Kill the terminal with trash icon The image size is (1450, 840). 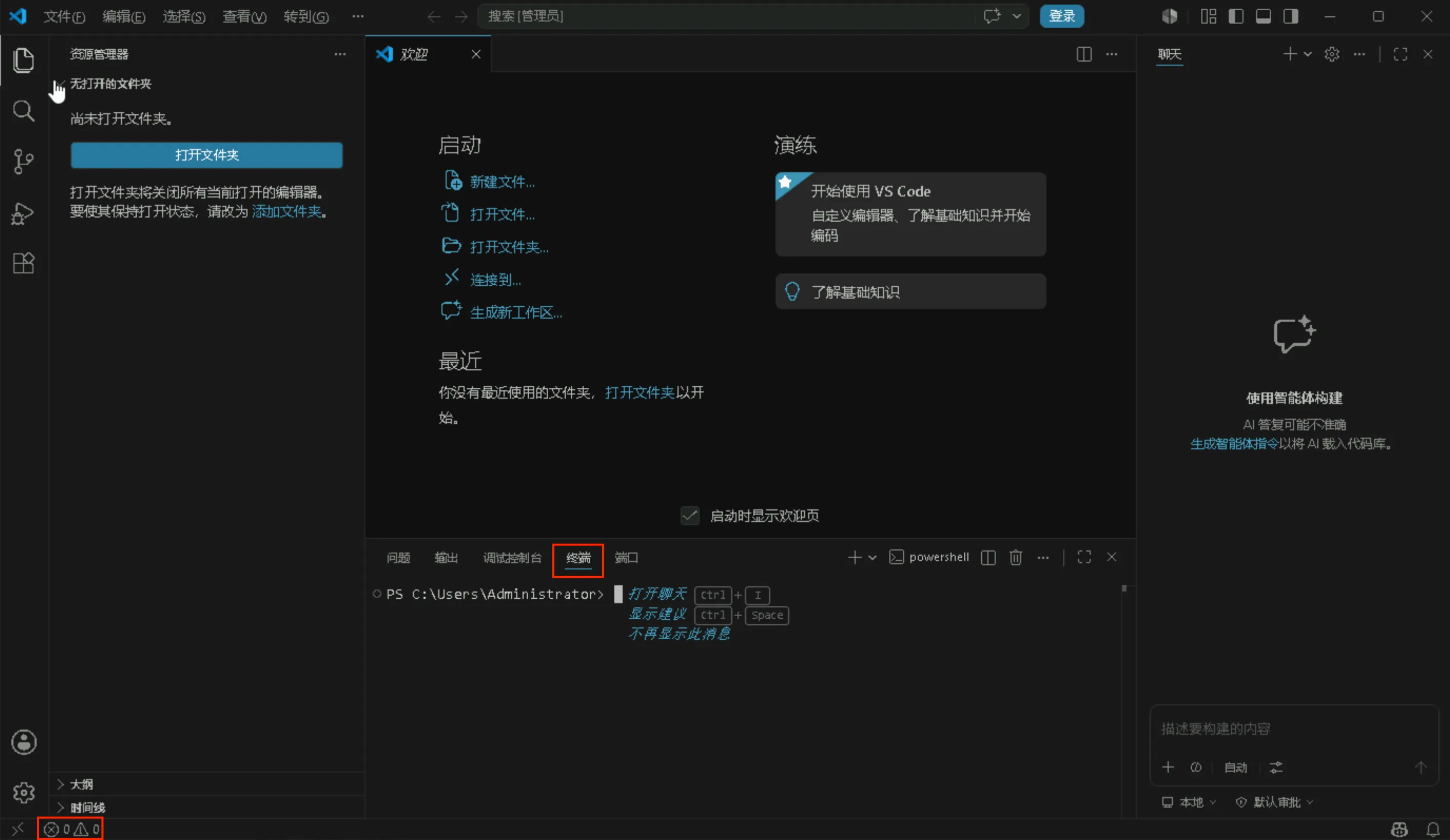[1016, 557]
